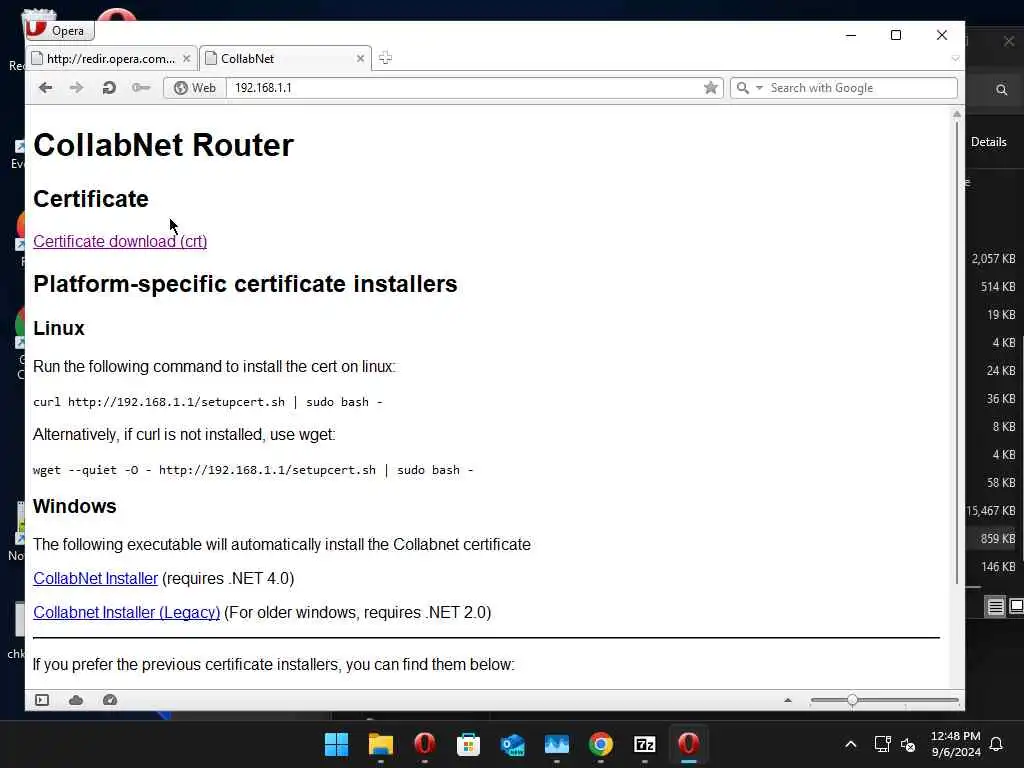Screen dimensions: 1024x768
Task: Launch Microsoft Store from taskbar
Action: (468, 744)
